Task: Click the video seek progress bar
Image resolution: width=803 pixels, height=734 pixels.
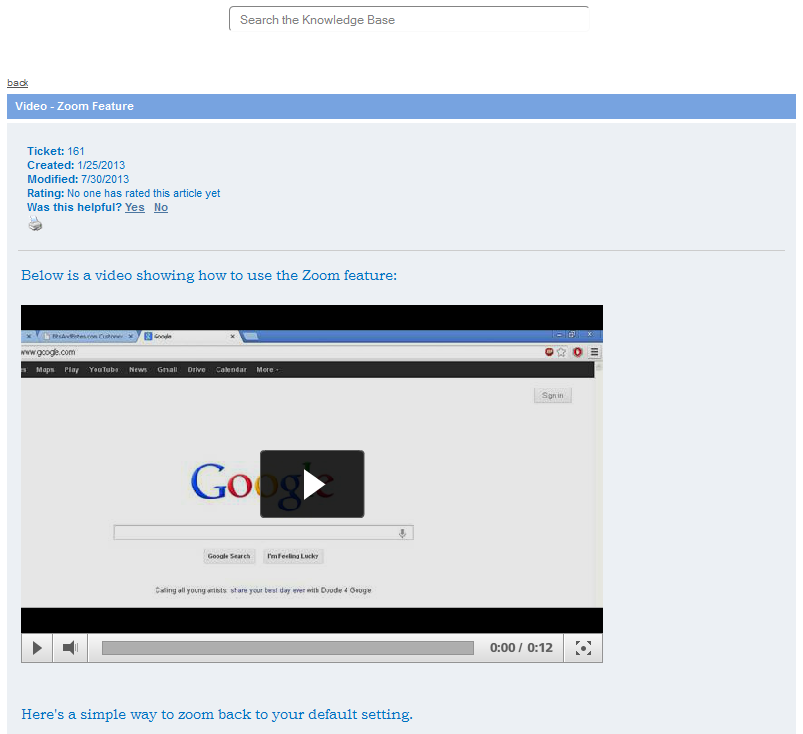Action: click(x=288, y=648)
